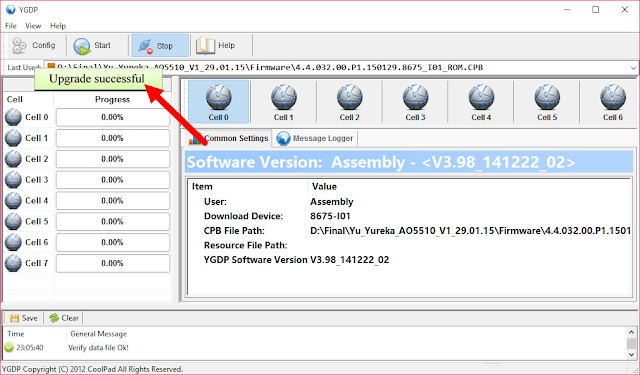
Task: Click Cell 3 icon in progress list
Action: click(x=13, y=180)
